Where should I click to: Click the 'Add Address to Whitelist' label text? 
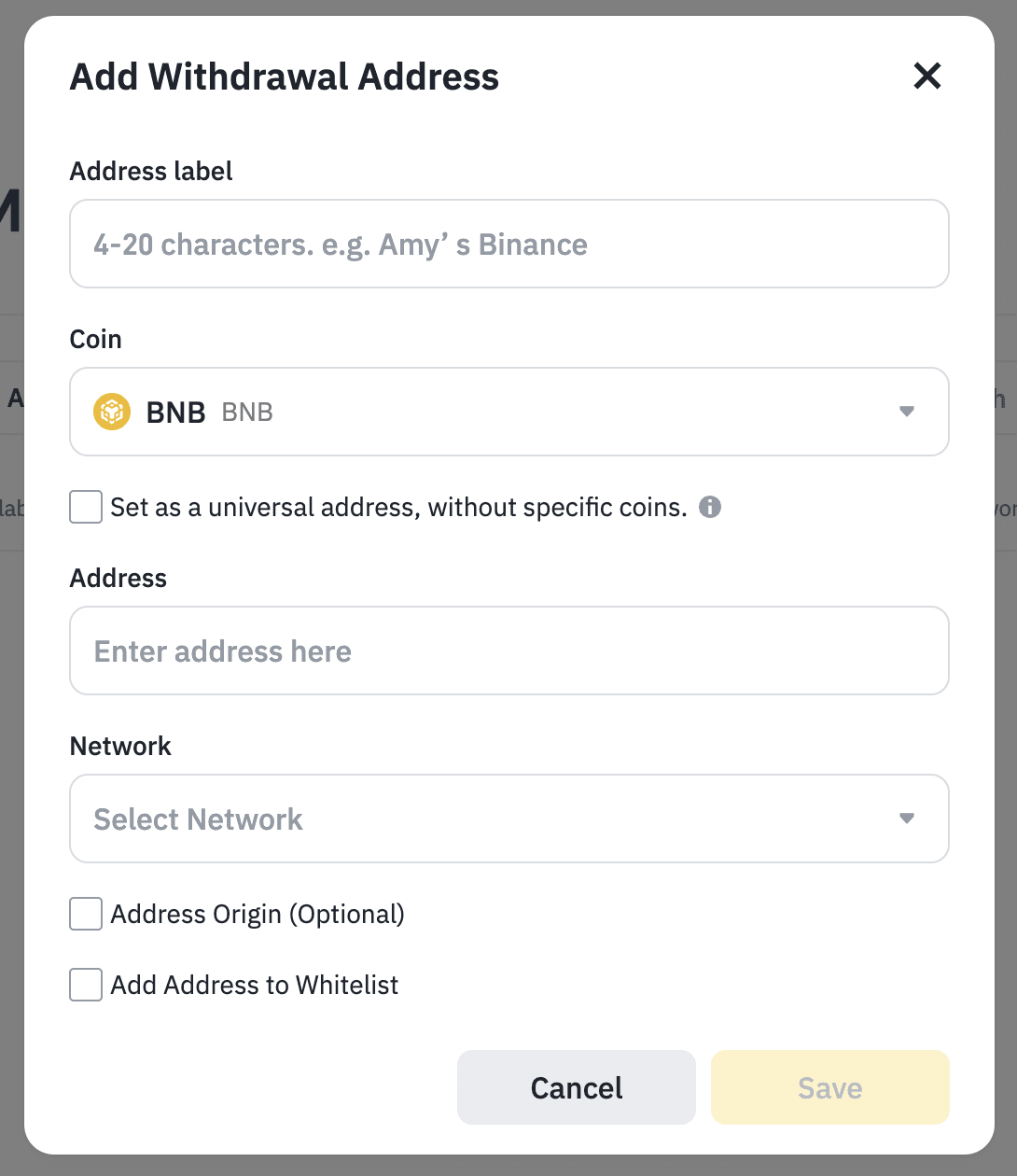click(x=254, y=986)
